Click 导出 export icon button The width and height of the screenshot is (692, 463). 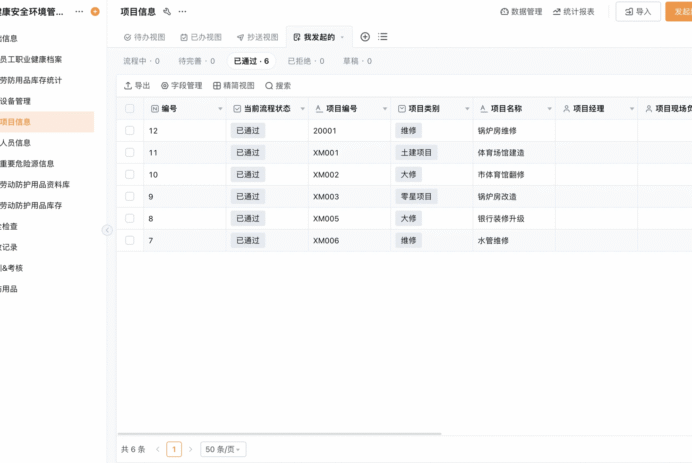(x=137, y=86)
